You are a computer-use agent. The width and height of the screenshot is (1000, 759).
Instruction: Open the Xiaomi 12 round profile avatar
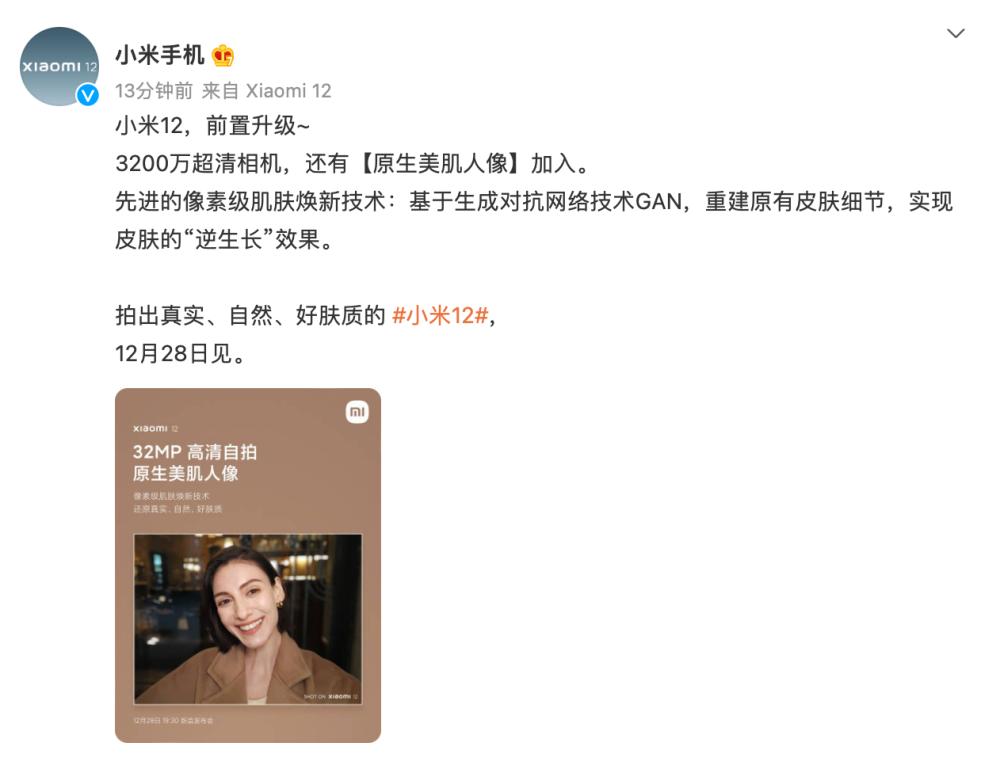(59, 66)
